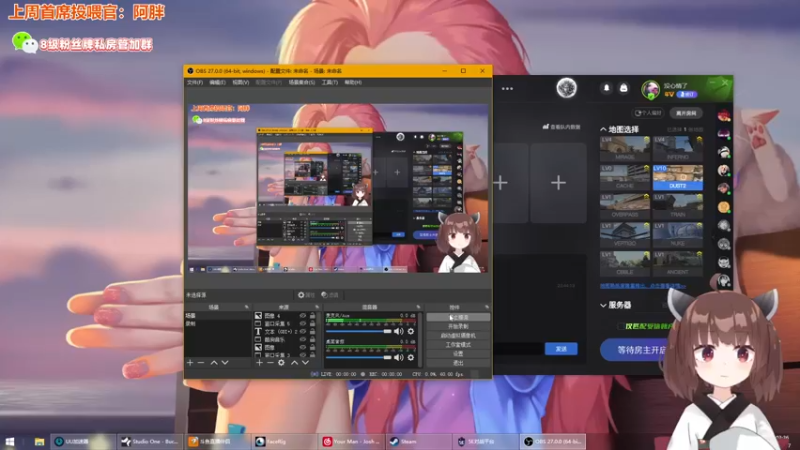Viewport: 800px width, 450px height.
Task: Mute the desktop audio speaker icon
Action: click(398, 358)
